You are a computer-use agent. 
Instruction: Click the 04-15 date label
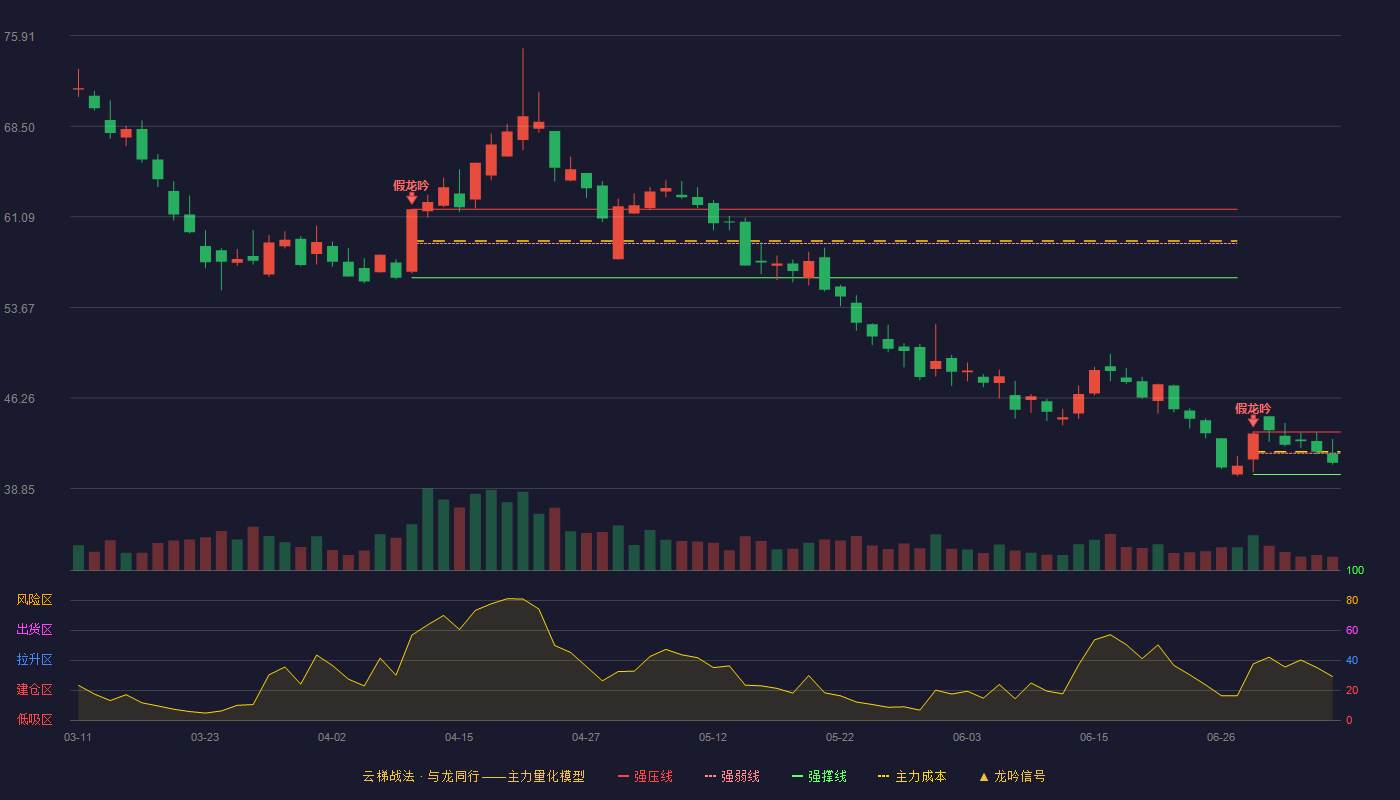[459, 737]
